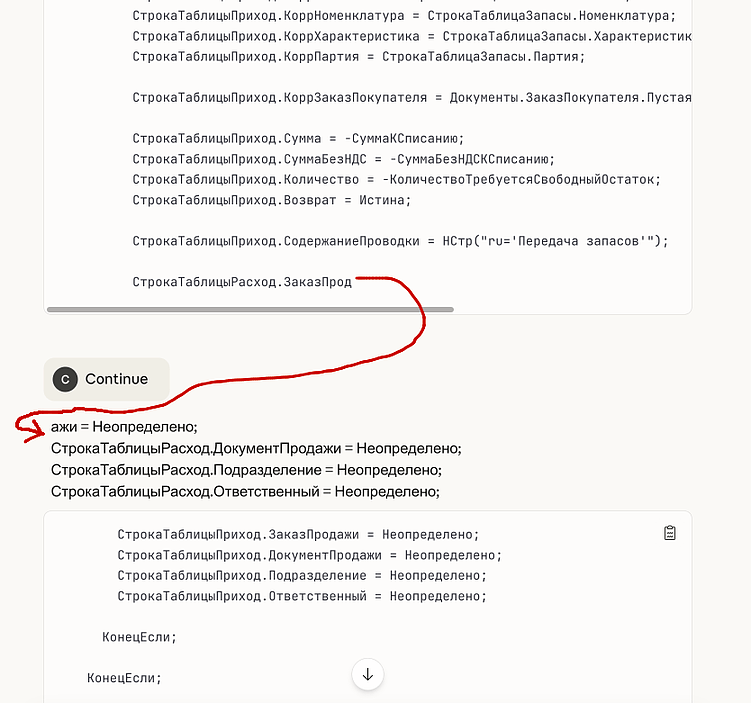Image resolution: width=751 pixels, height=703 pixels.
Task: Click the КоррЗаказПокупателя code line
Action: point(411,98)
